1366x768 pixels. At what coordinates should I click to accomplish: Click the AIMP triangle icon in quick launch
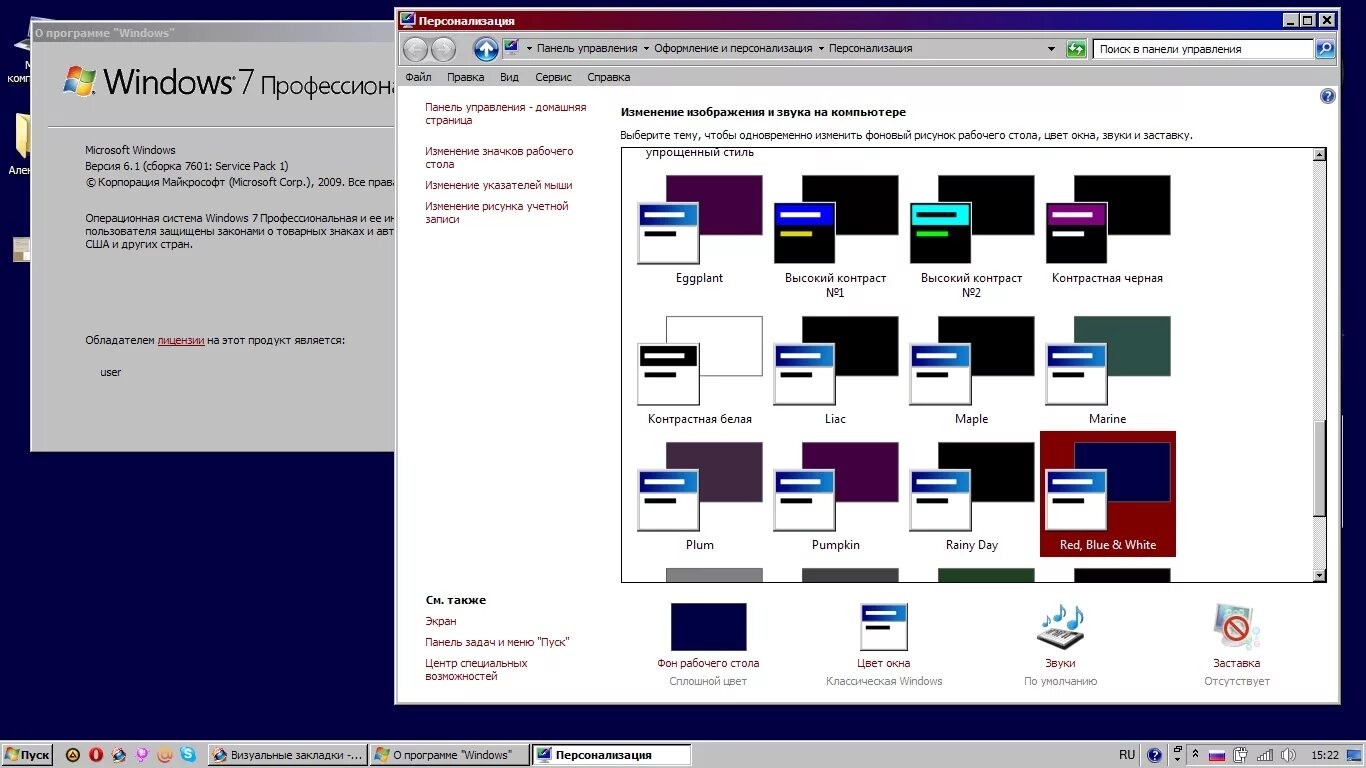point(73,755)
